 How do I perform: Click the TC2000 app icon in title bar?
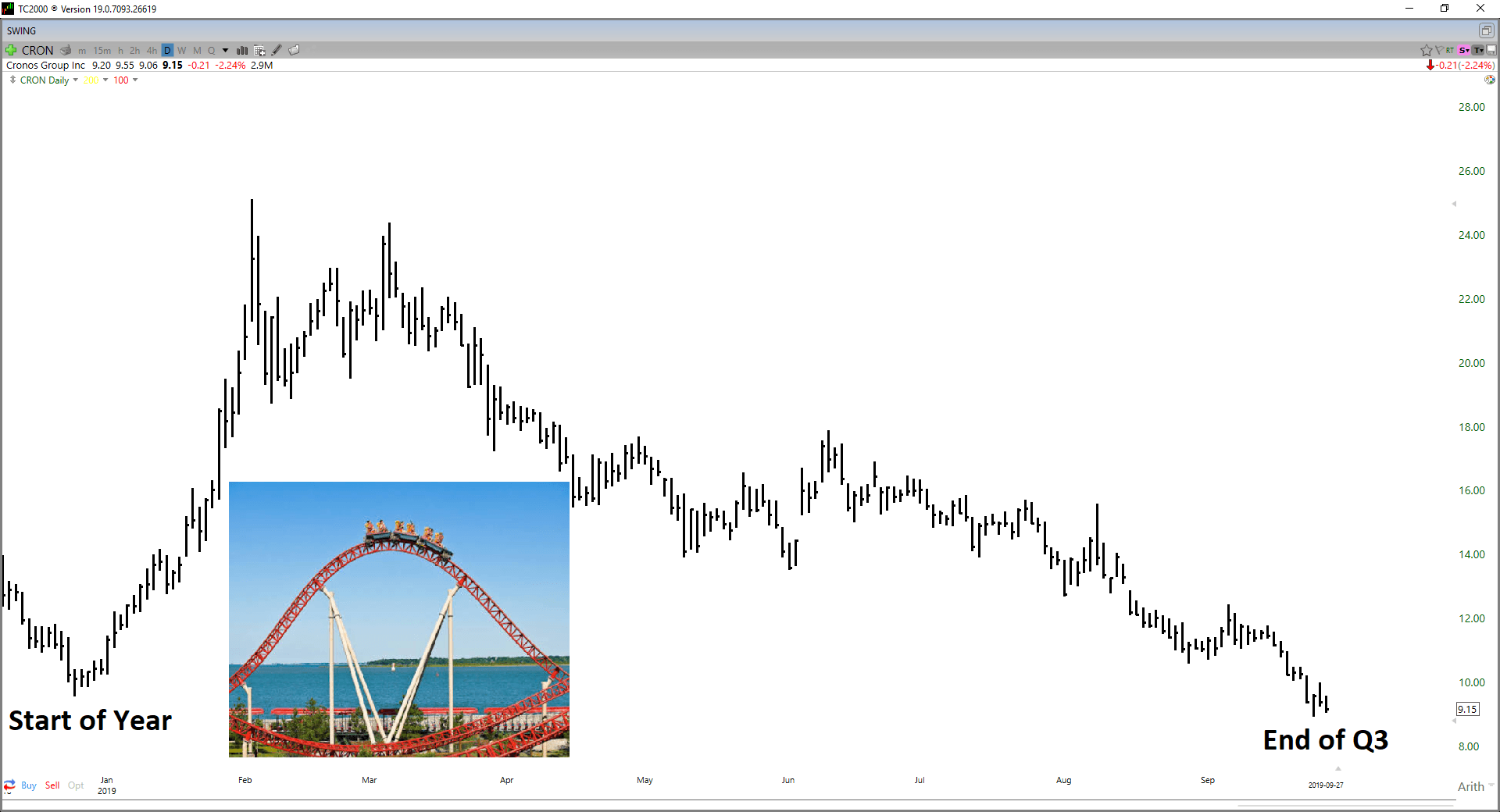[8, 9]
